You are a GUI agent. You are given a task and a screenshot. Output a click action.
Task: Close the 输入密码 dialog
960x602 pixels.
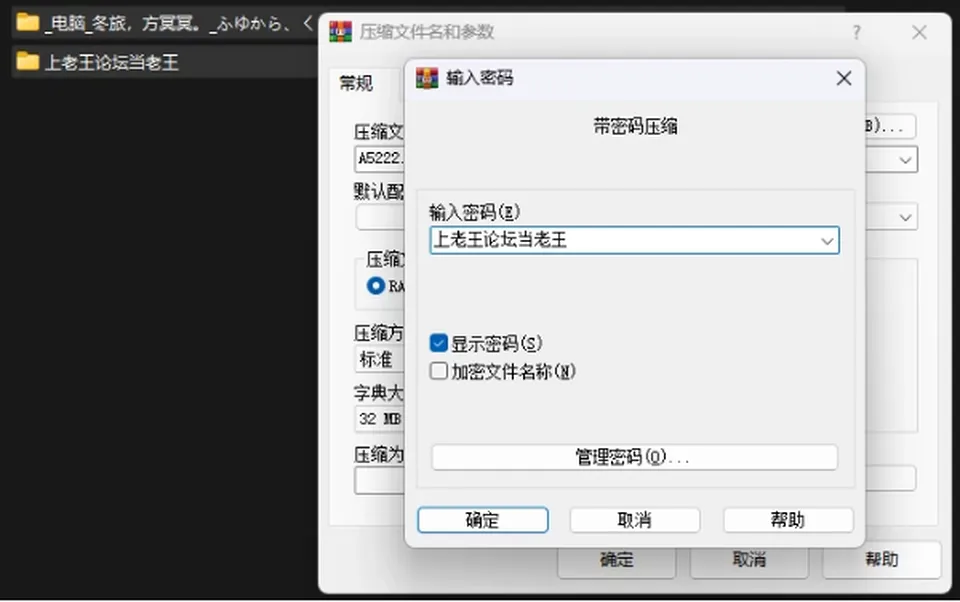coord(844,78)
